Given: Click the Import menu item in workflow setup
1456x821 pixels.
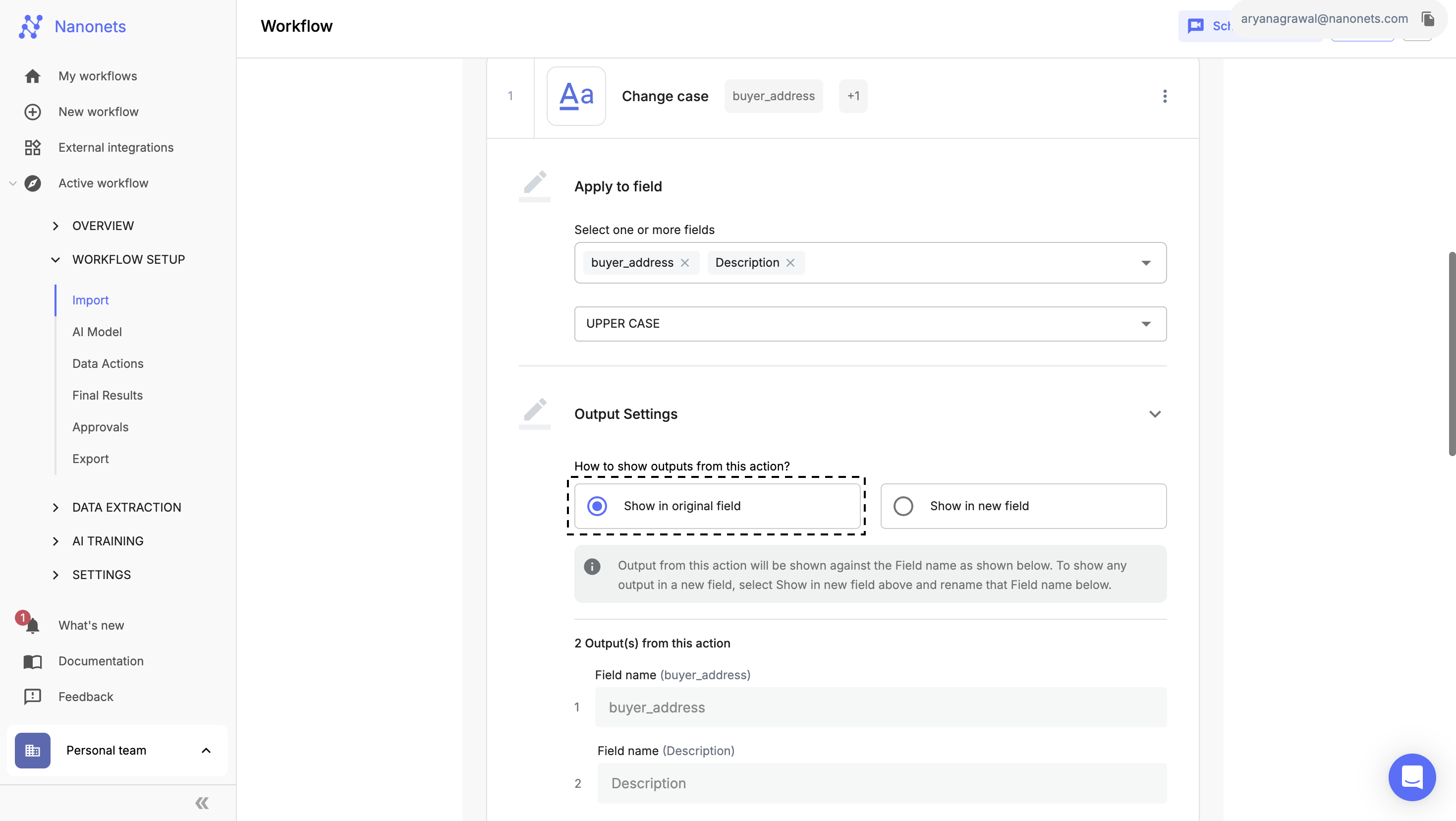Looking at the screenshot, I should click(x=90, y=300).
